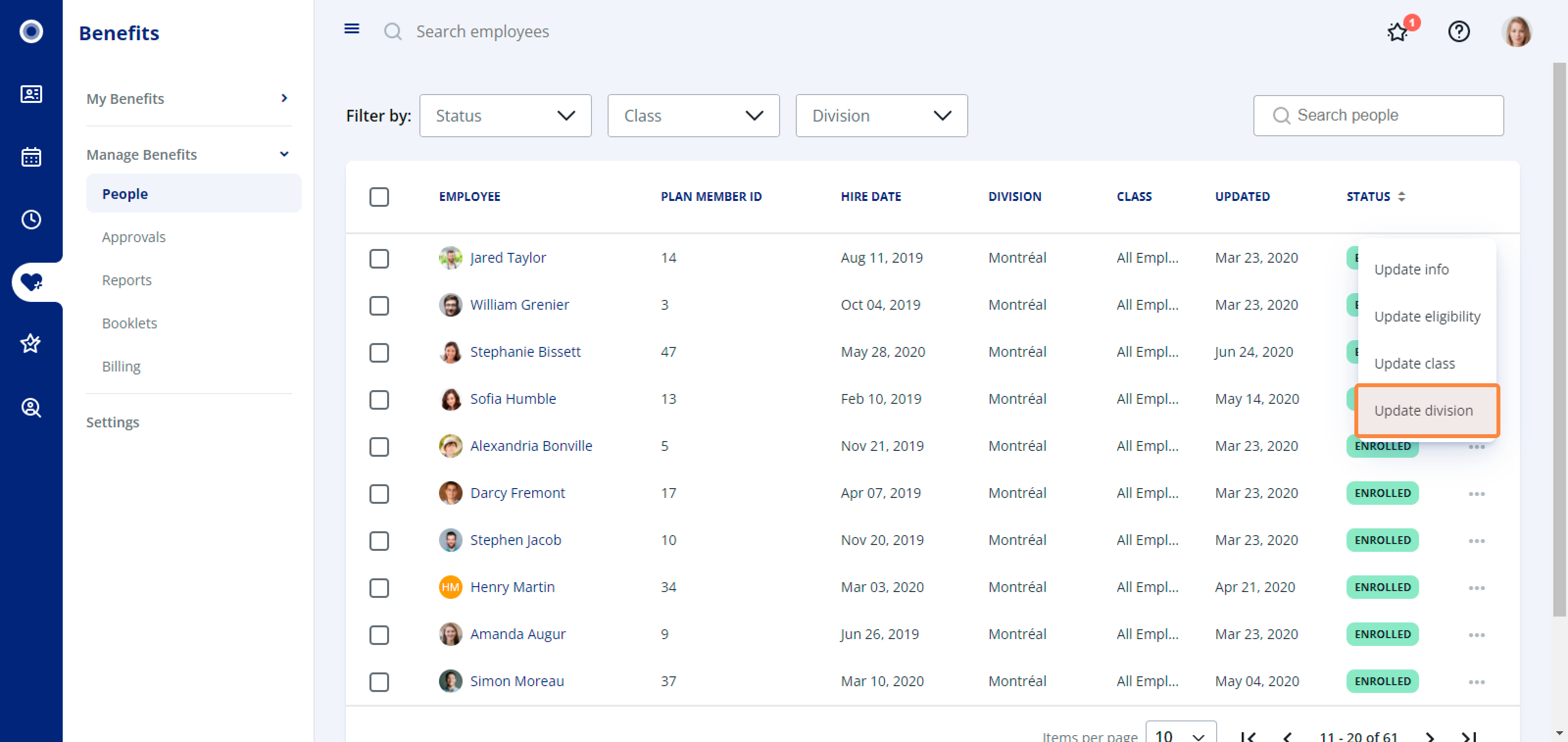Open William Grenier's employee profile link
Viewport: 1568px width, 742px height.
(x=519, y=304)
